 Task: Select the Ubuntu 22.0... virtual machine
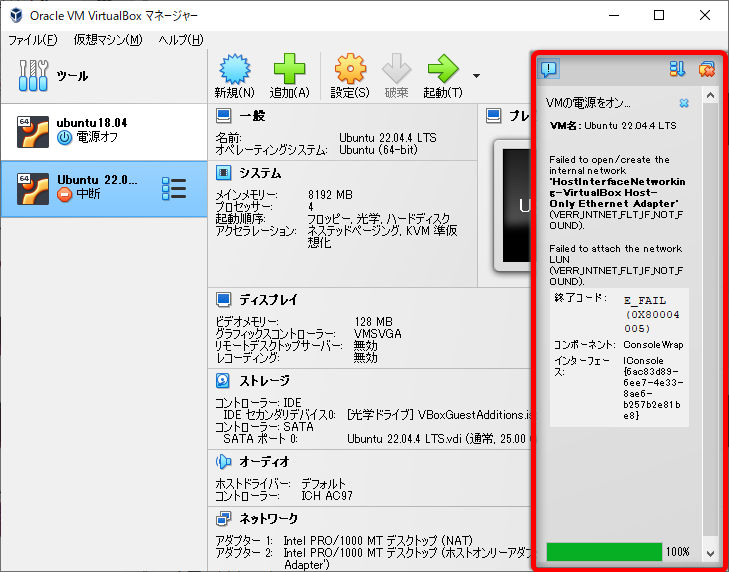coord(103,189)
